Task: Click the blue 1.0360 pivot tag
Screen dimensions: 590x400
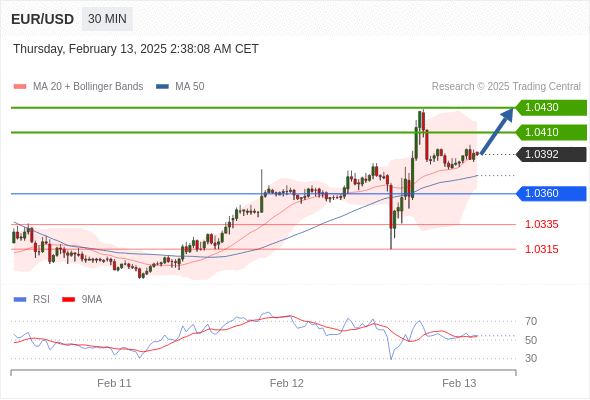Action: 551,193
